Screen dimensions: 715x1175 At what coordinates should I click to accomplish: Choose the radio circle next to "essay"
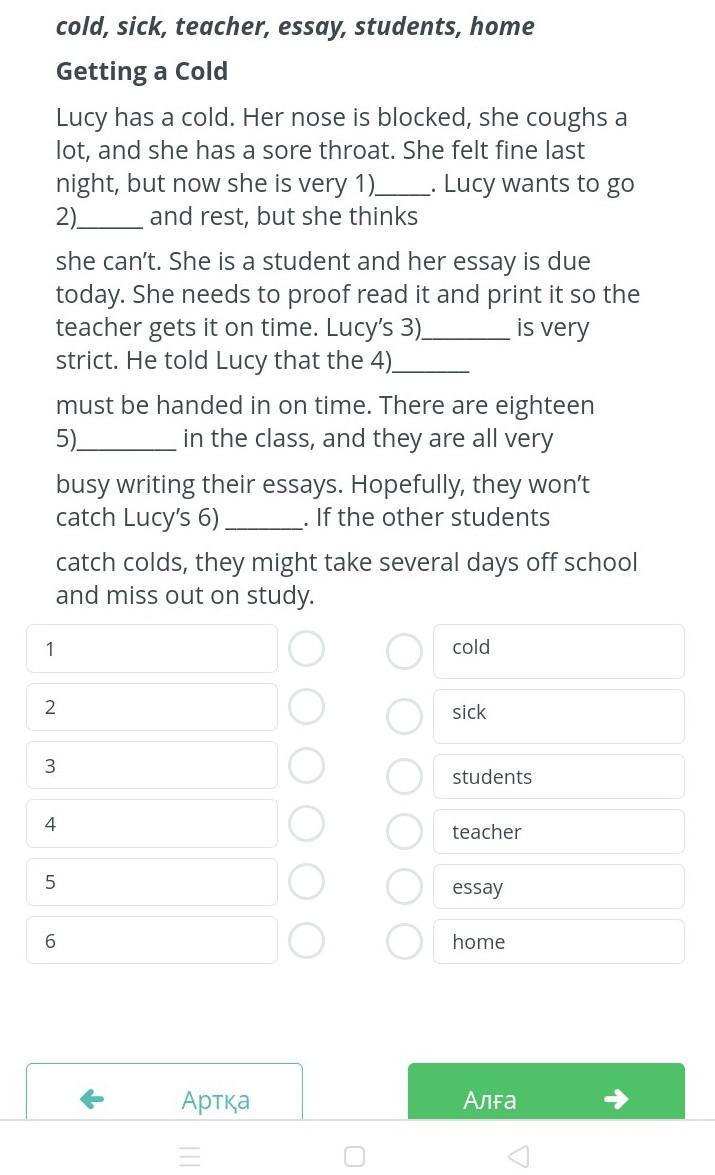point(404,886)
